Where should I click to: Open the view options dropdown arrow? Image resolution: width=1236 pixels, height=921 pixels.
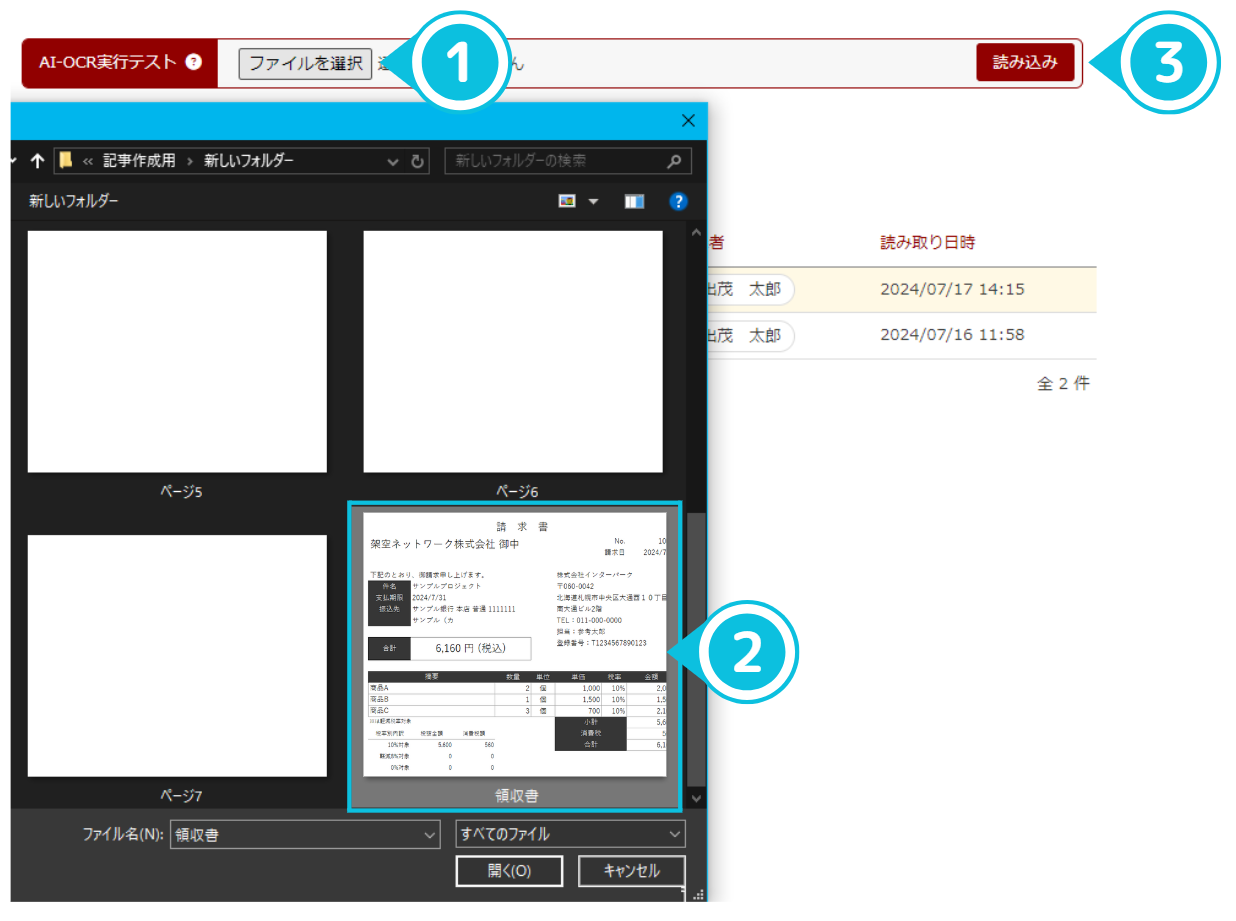(x=593, y=201)
